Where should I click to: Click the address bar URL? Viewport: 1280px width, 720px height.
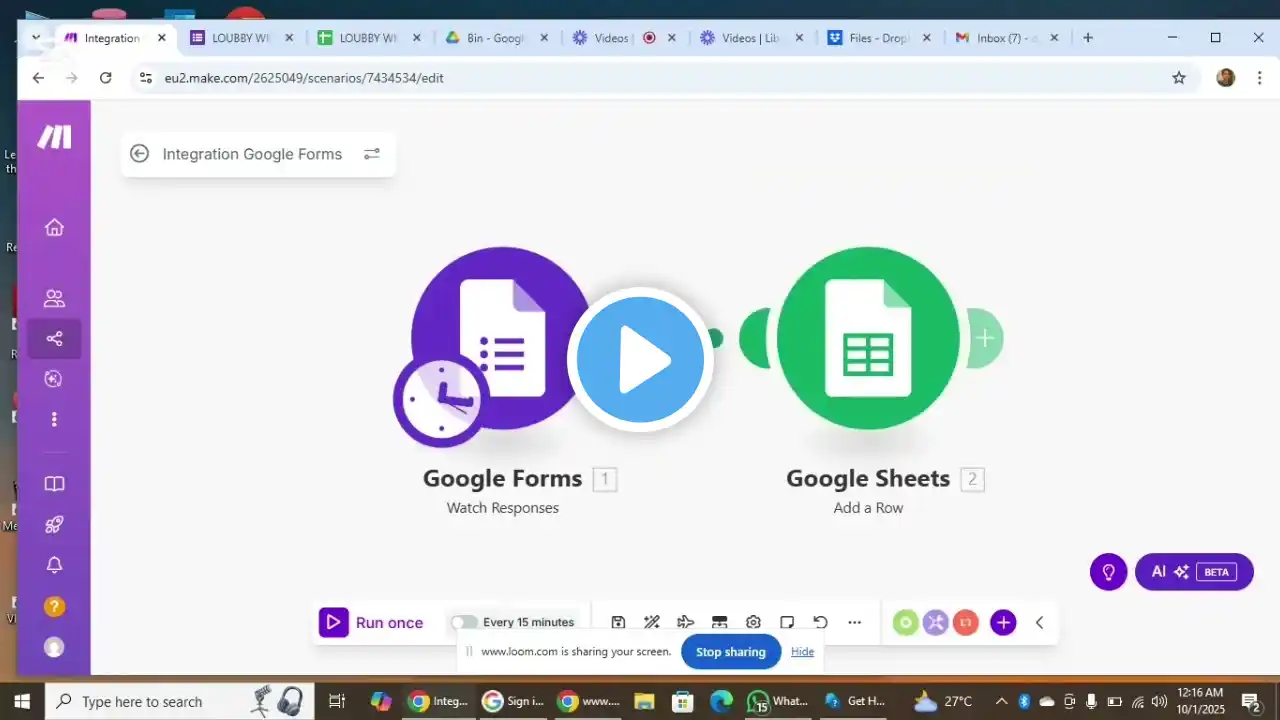pos(304,77)
